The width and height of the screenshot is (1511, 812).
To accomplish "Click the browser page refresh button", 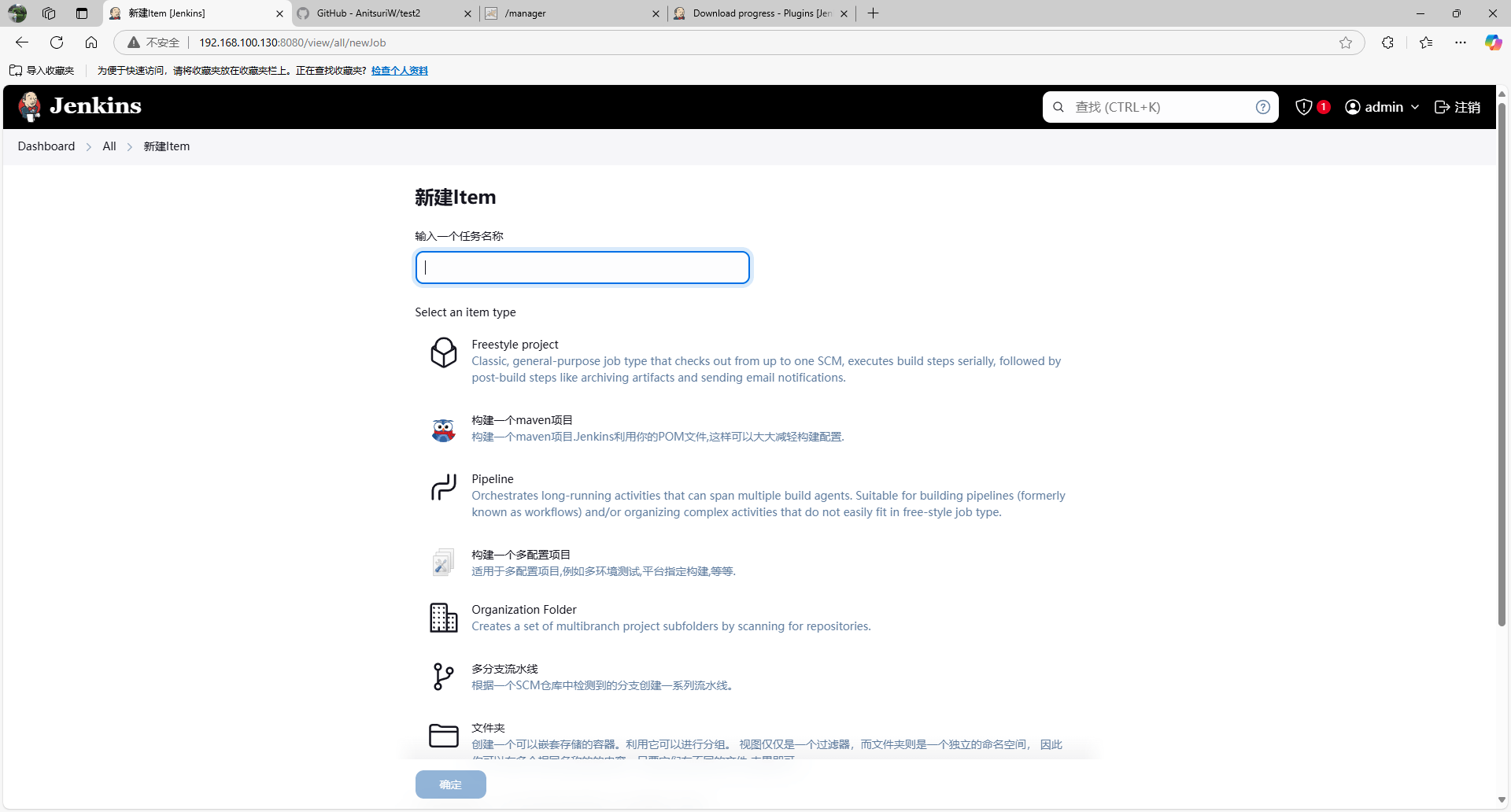I will pyautogui.click(x=57, y=42).
